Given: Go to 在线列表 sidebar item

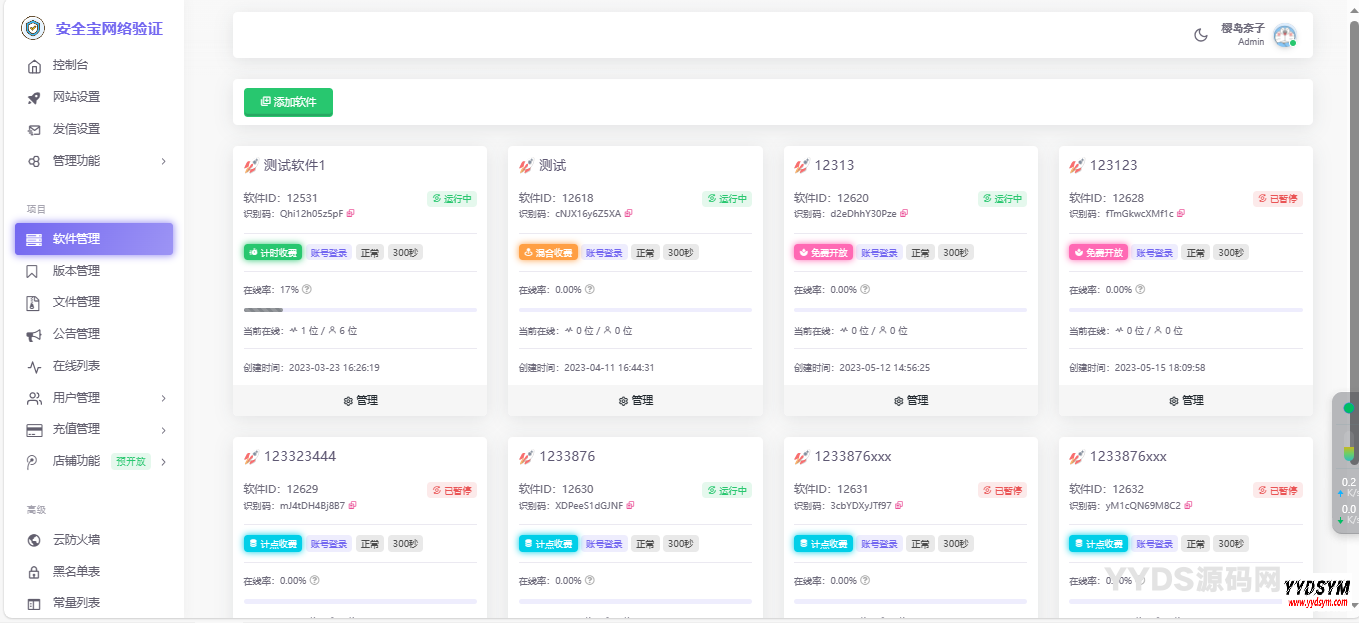Looking at the screenshot, I should tap(76, 366).
